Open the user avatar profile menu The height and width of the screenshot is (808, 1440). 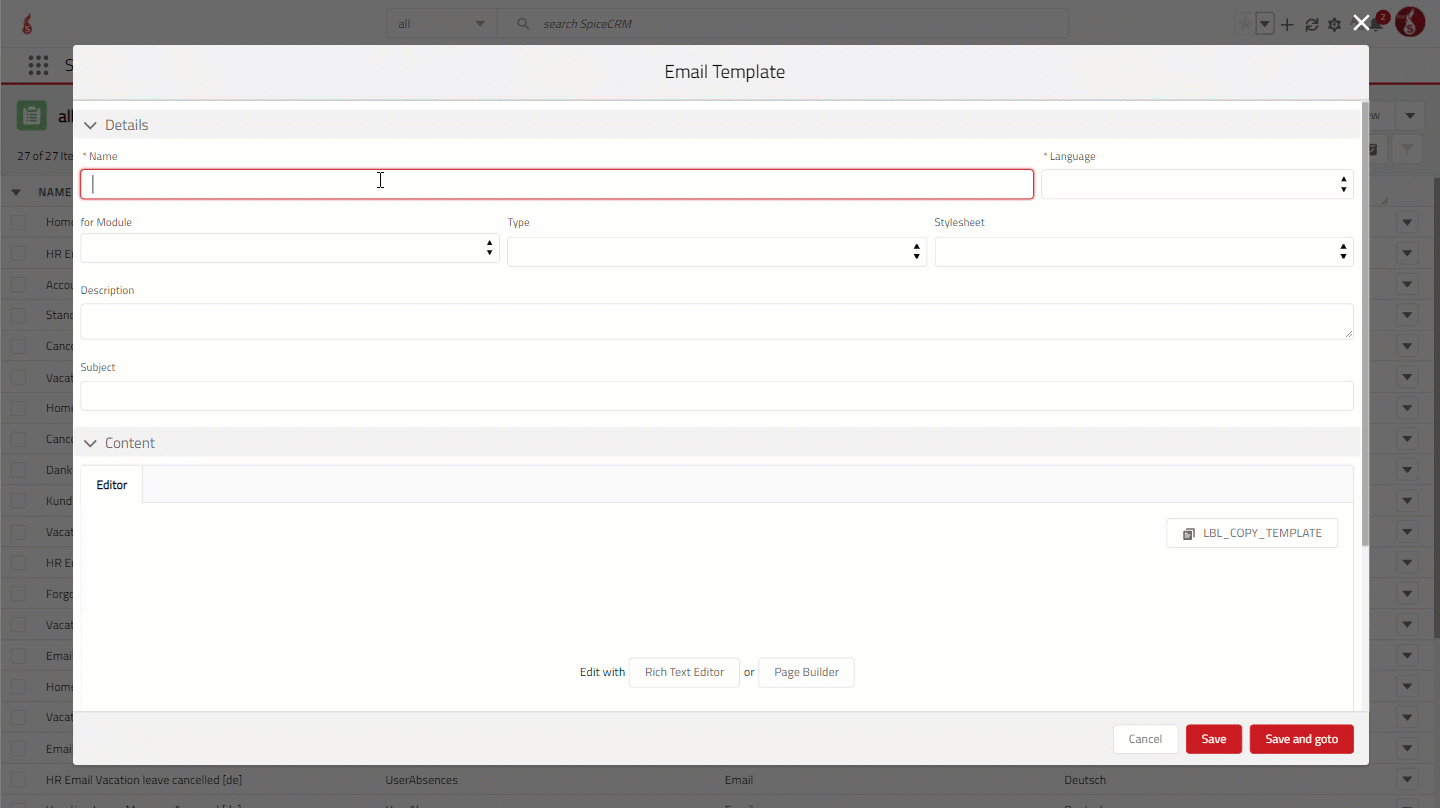point(1410,23)
